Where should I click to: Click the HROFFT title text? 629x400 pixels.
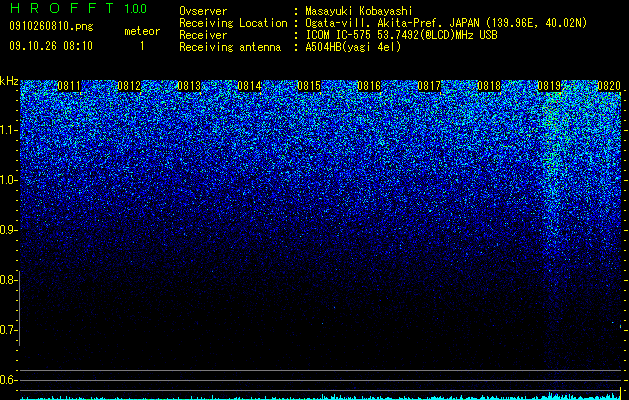(x=62, y=8)
